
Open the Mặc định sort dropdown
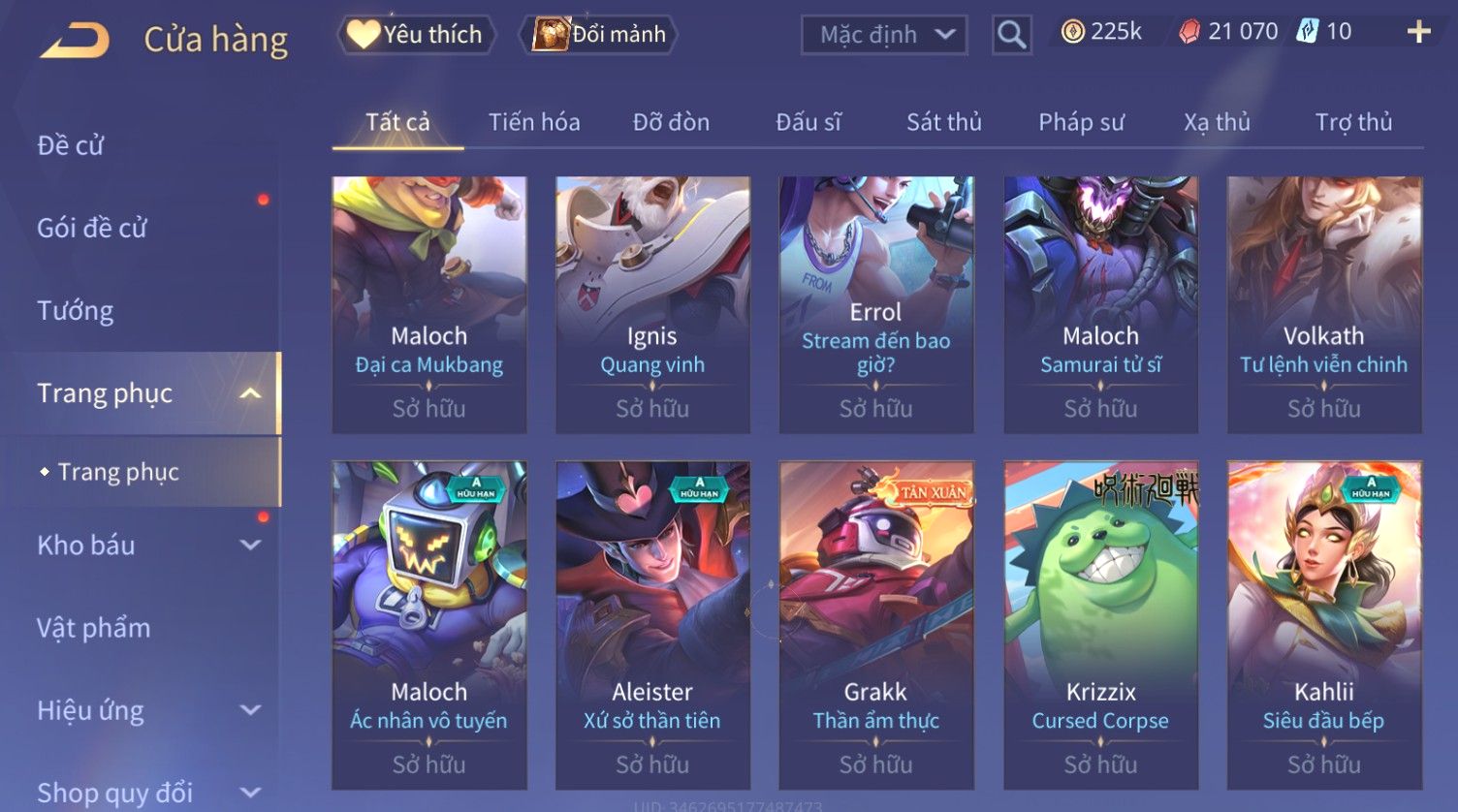884,36
